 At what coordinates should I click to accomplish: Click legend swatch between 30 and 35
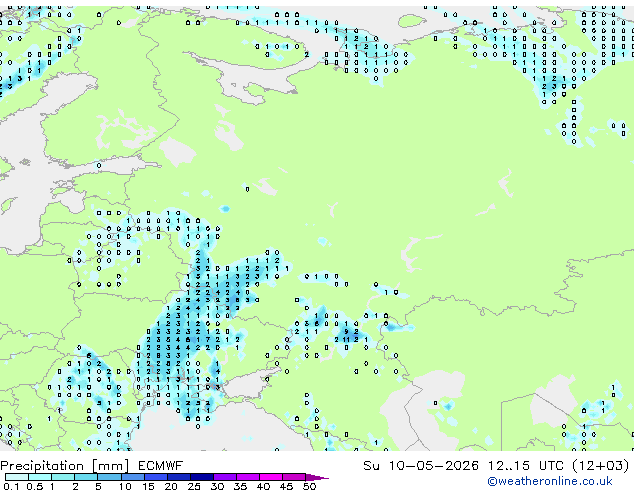tap(225, 477)
